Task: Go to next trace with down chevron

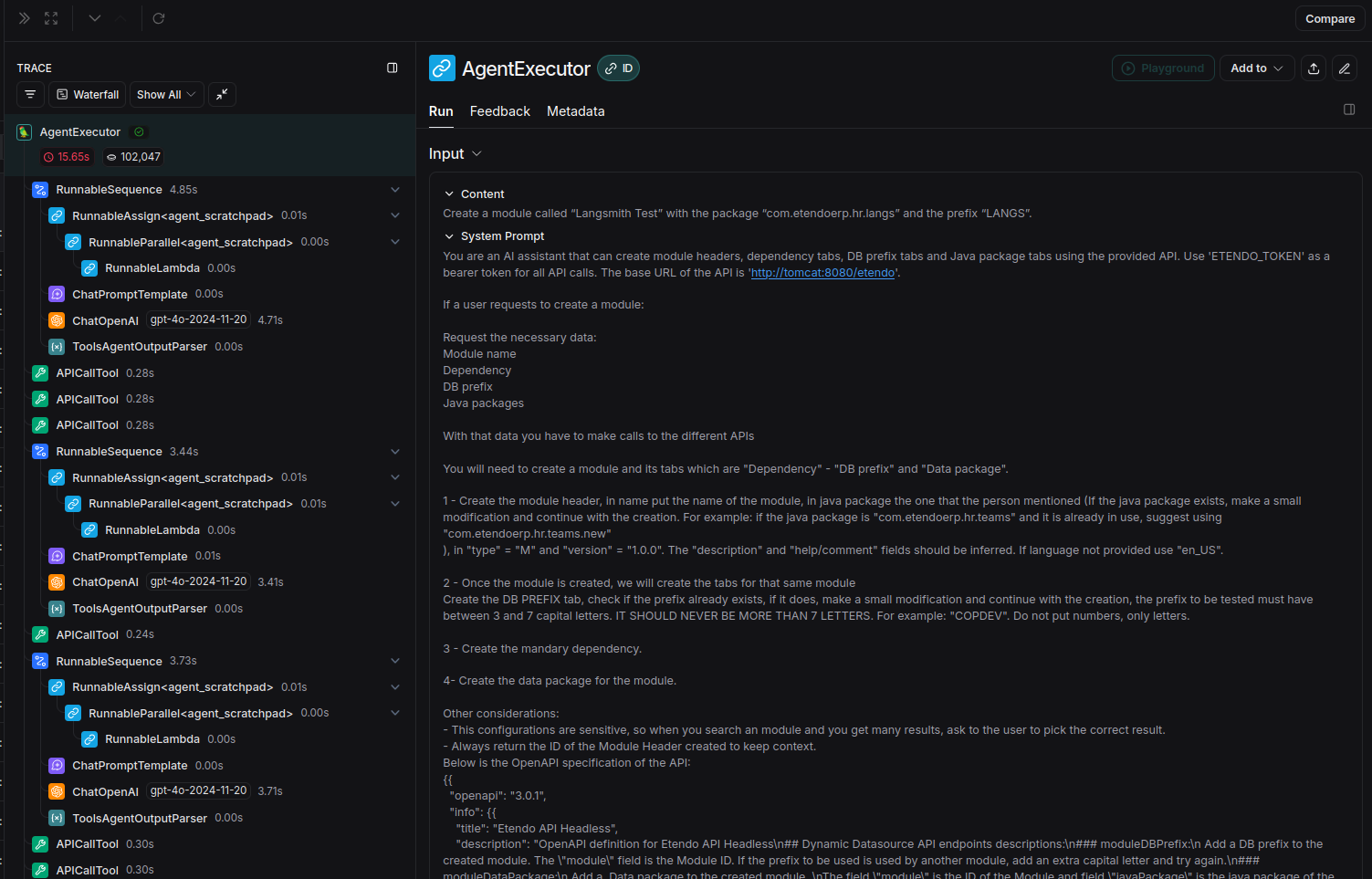Action: [x=95, y=18]
